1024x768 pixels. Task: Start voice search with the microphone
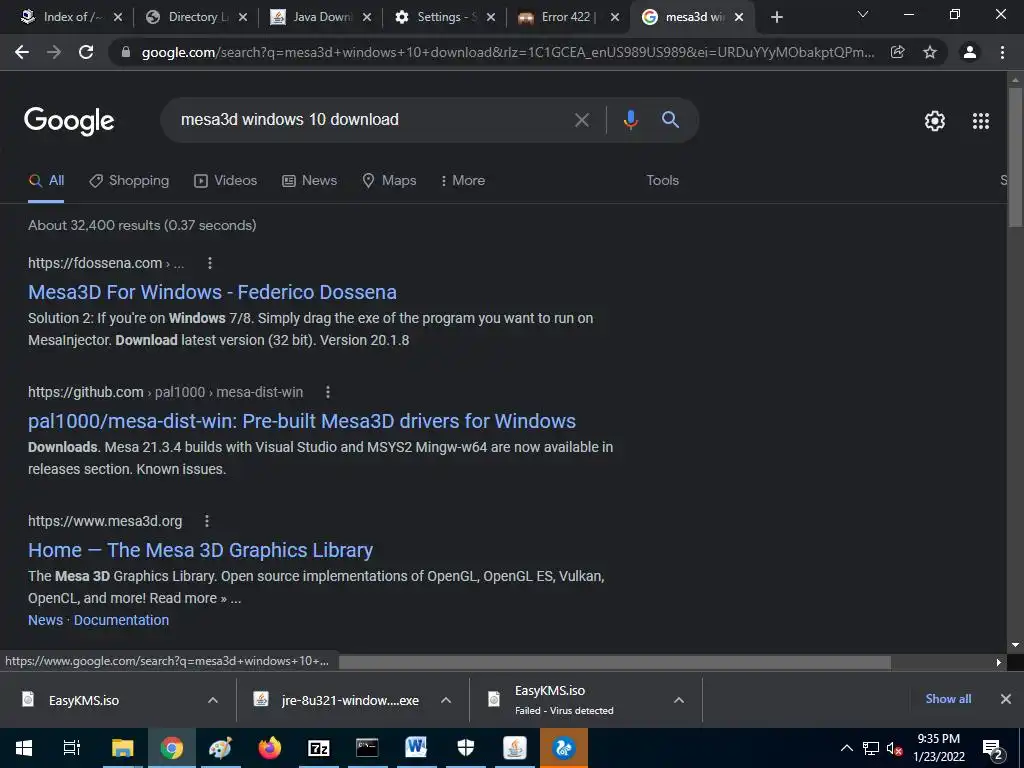point(630,120)
